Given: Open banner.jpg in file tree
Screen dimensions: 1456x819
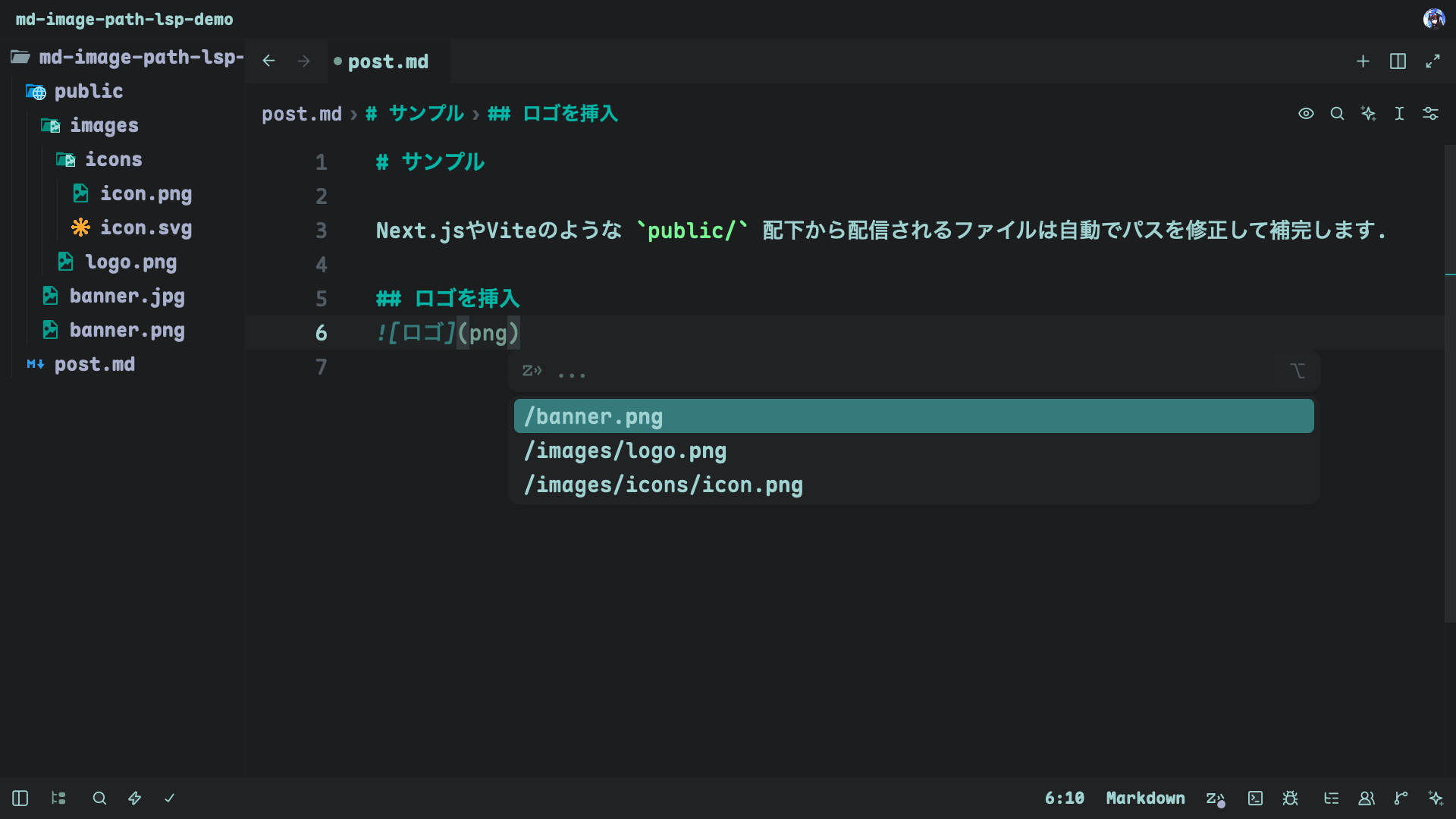Looking at the screenshot, I should 127,297.
